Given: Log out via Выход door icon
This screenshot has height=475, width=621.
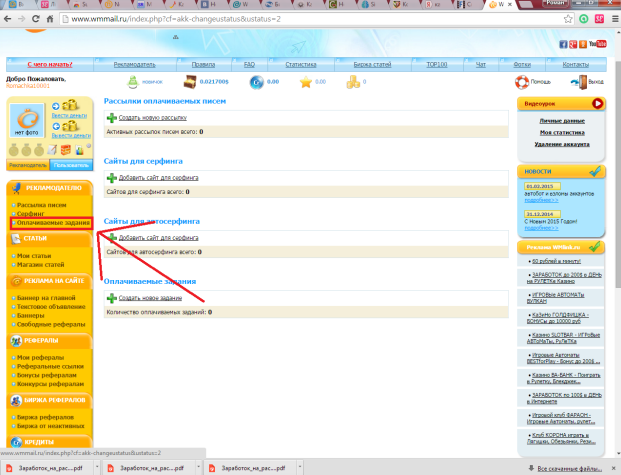Looking at the screenshot, I should (579, 82).
